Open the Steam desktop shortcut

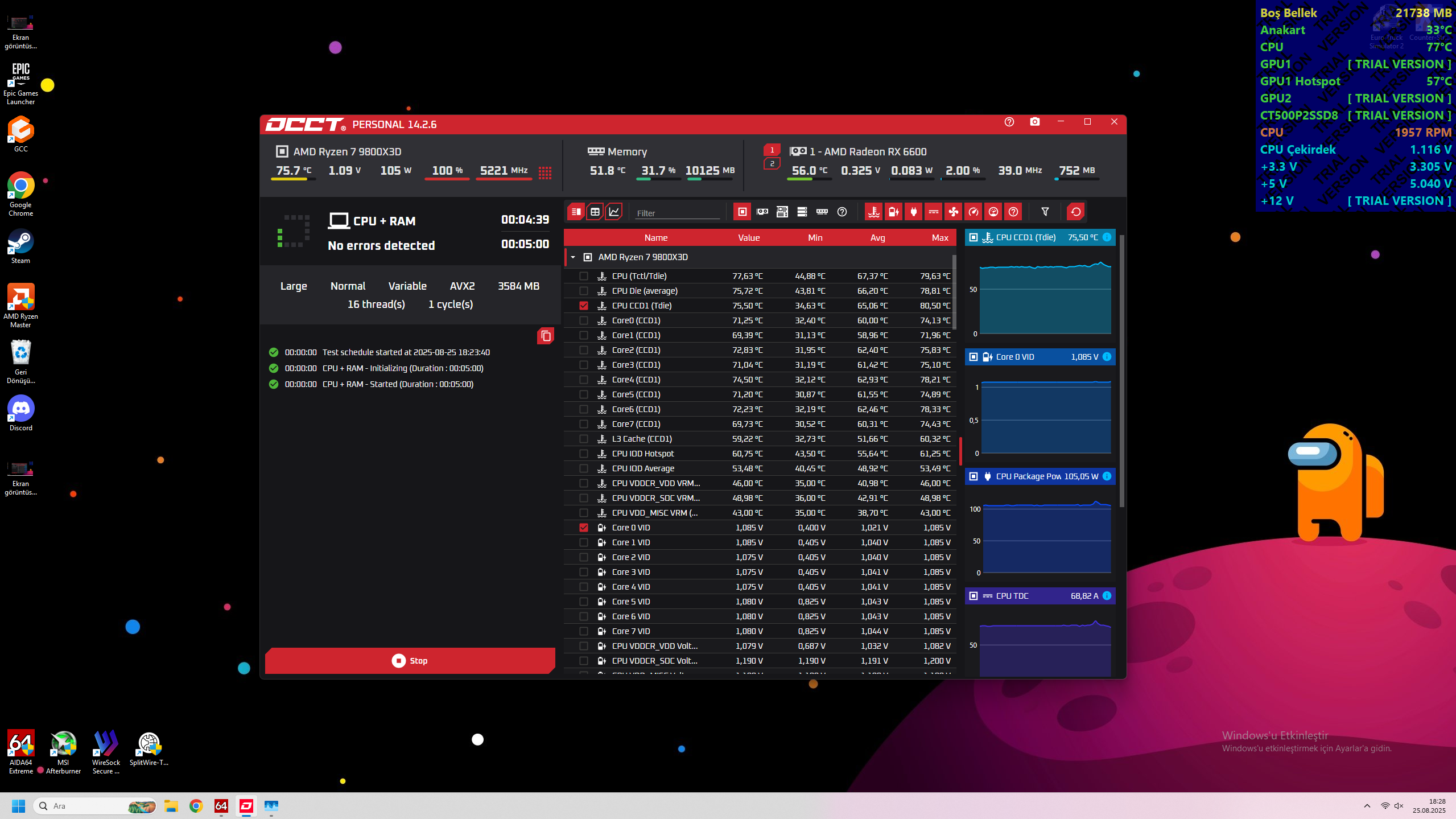(x=20, y=246)
